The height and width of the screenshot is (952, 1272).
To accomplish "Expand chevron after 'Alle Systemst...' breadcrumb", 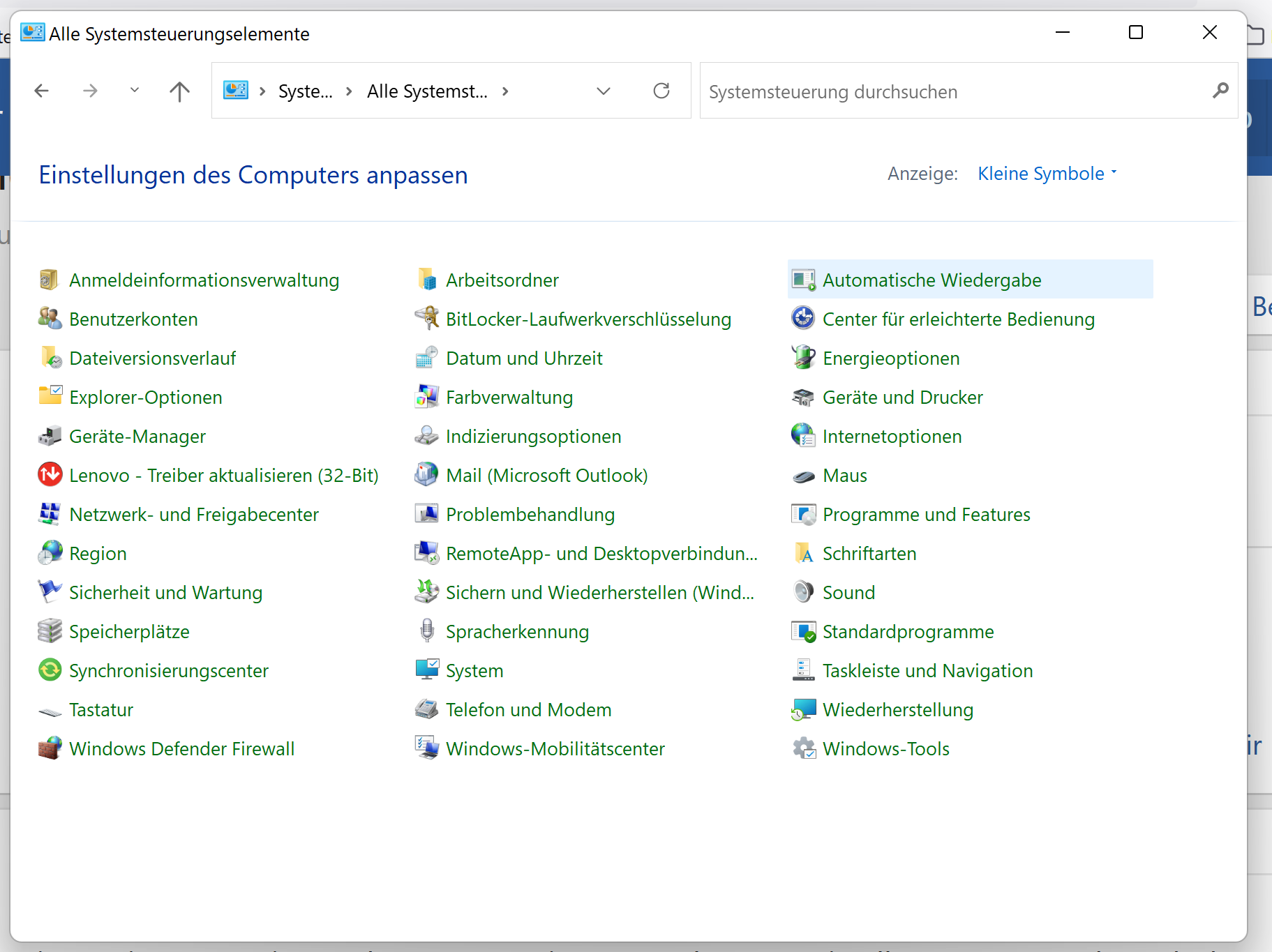I will pyautogui.click(x=505, y=91).
